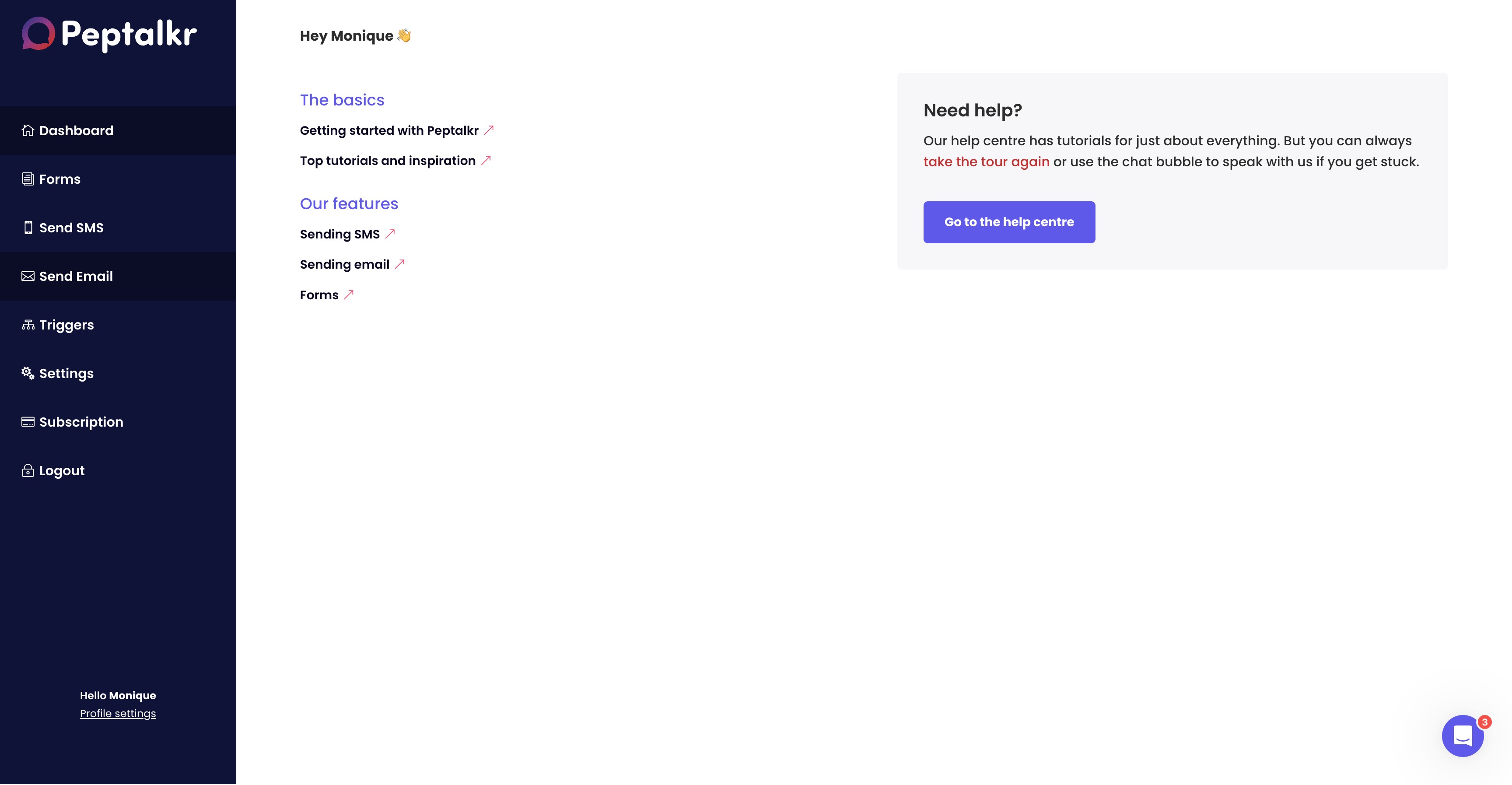Open Send Email from the sidebar
Image resolution: width=1512 pixels, height=785 pixels.
76,277
